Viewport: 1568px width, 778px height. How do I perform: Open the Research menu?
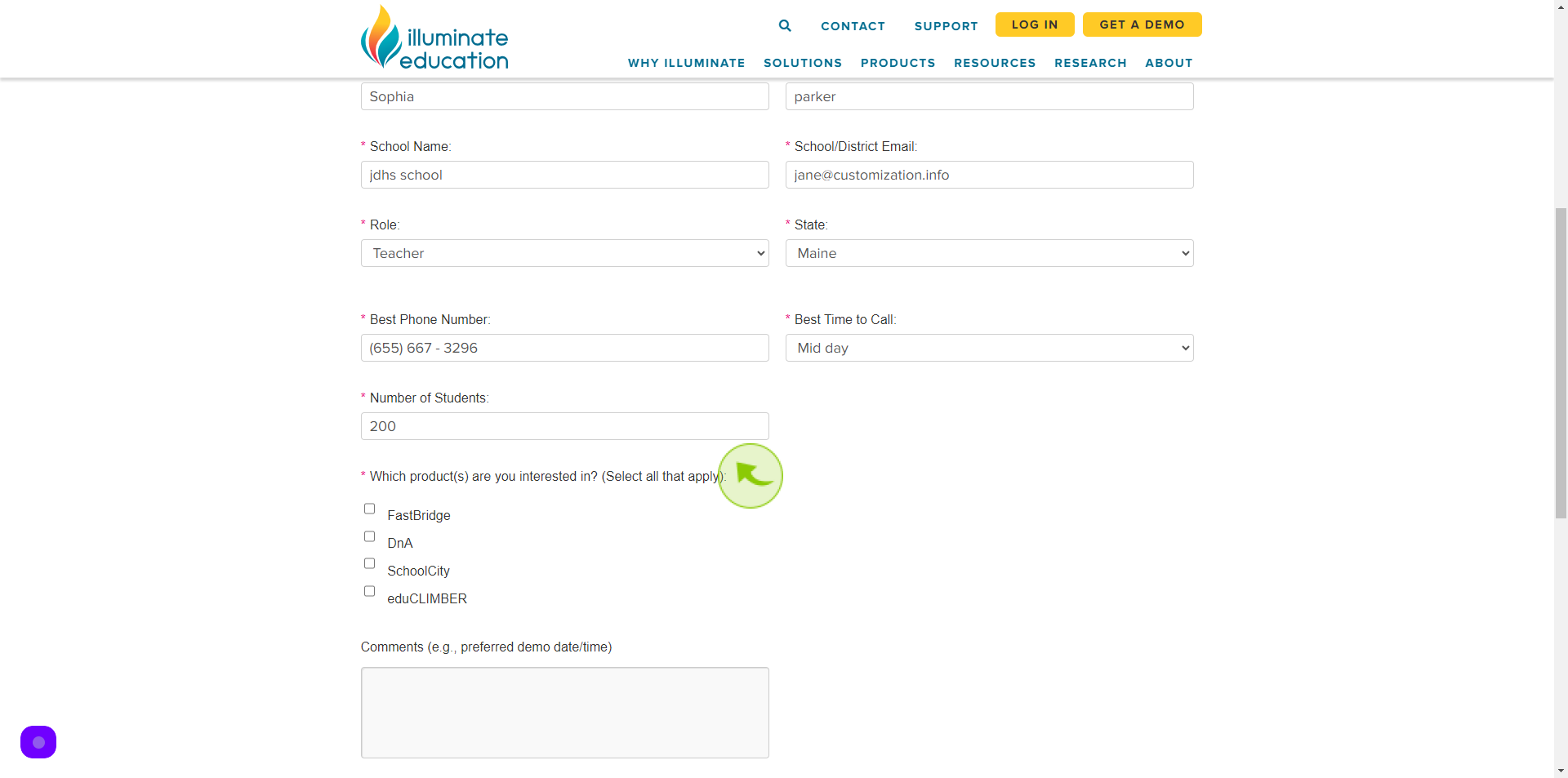tap(1090, 63)
